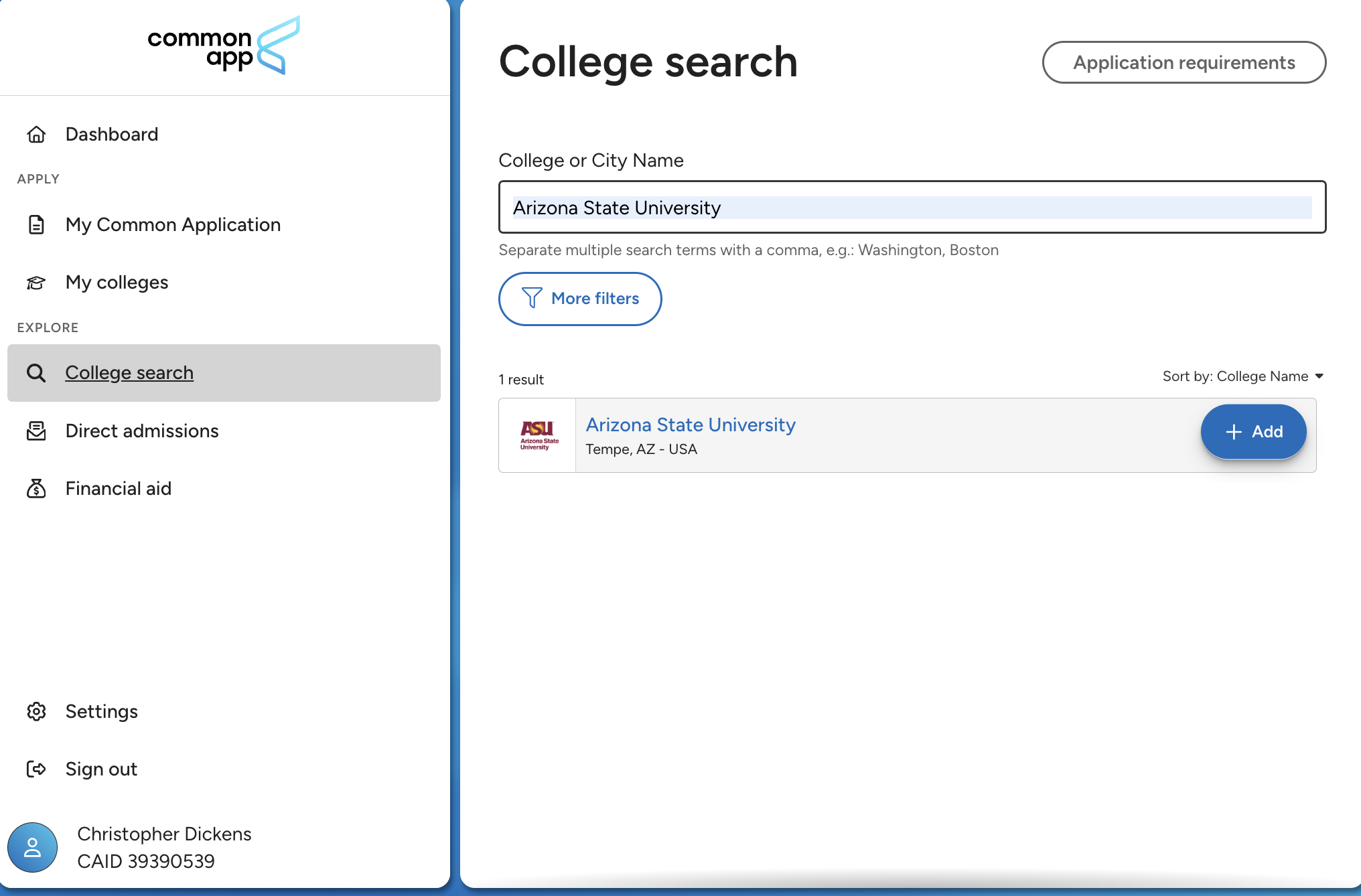Image resolution: width=1361 pixels, height=896 pixels.
Task: Click the ASU logo thumbnail
Action: [x=536, y=435]
